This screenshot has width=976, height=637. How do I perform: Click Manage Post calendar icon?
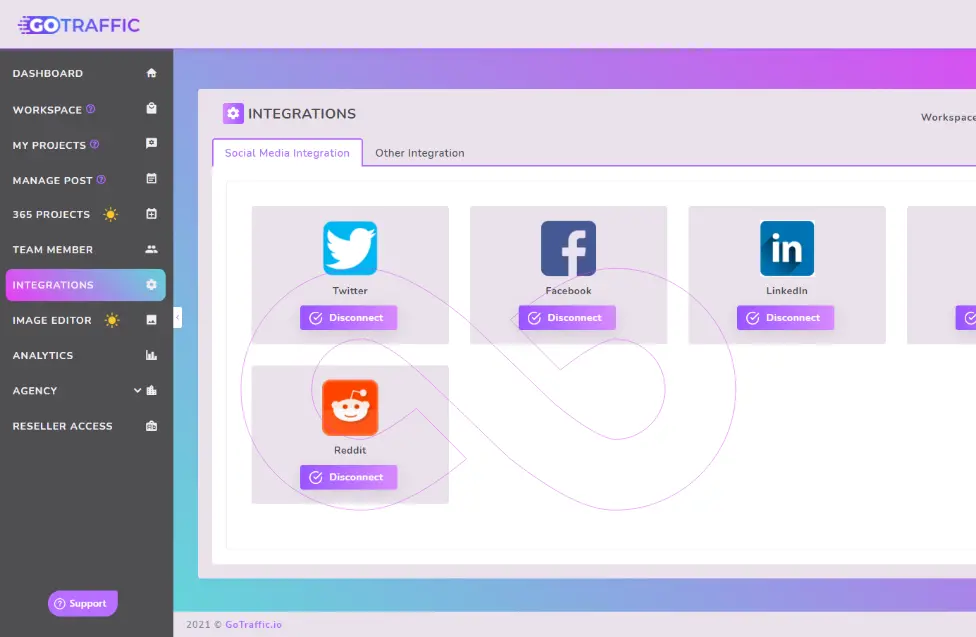point(151,179)
